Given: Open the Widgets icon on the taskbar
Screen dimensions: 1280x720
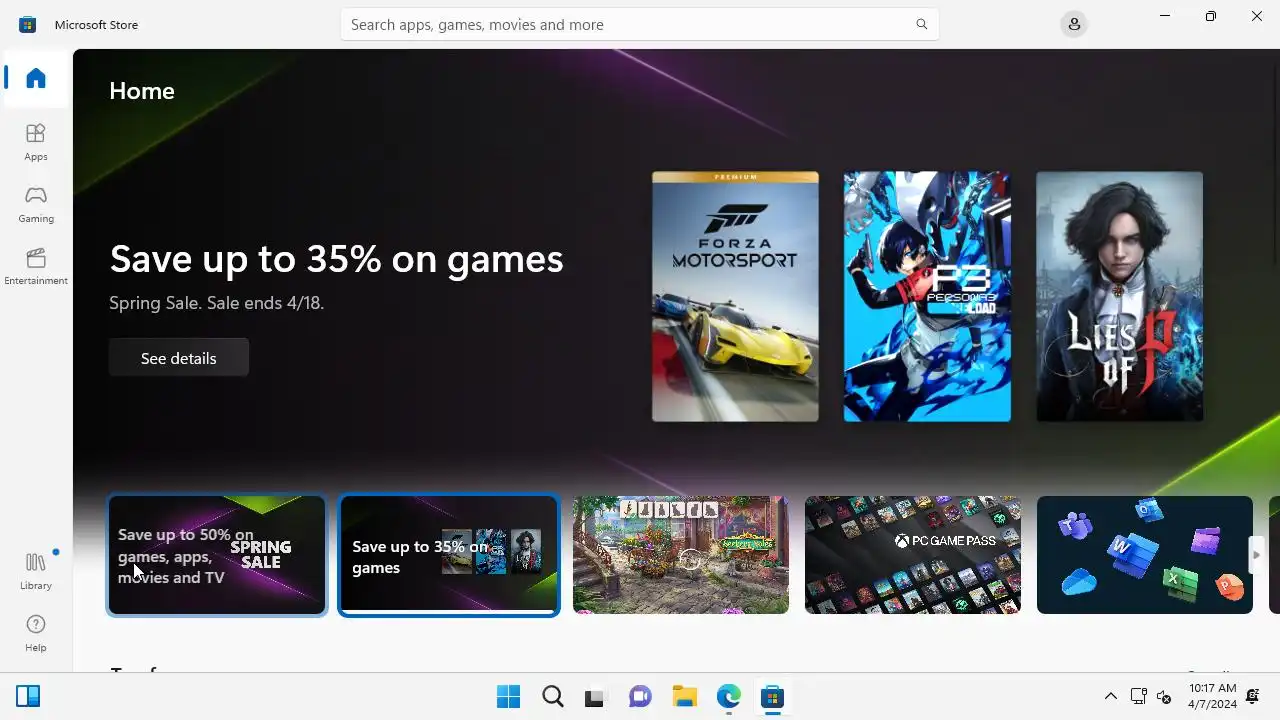Looking at the screenshot, I should click(x=28, y=697).
